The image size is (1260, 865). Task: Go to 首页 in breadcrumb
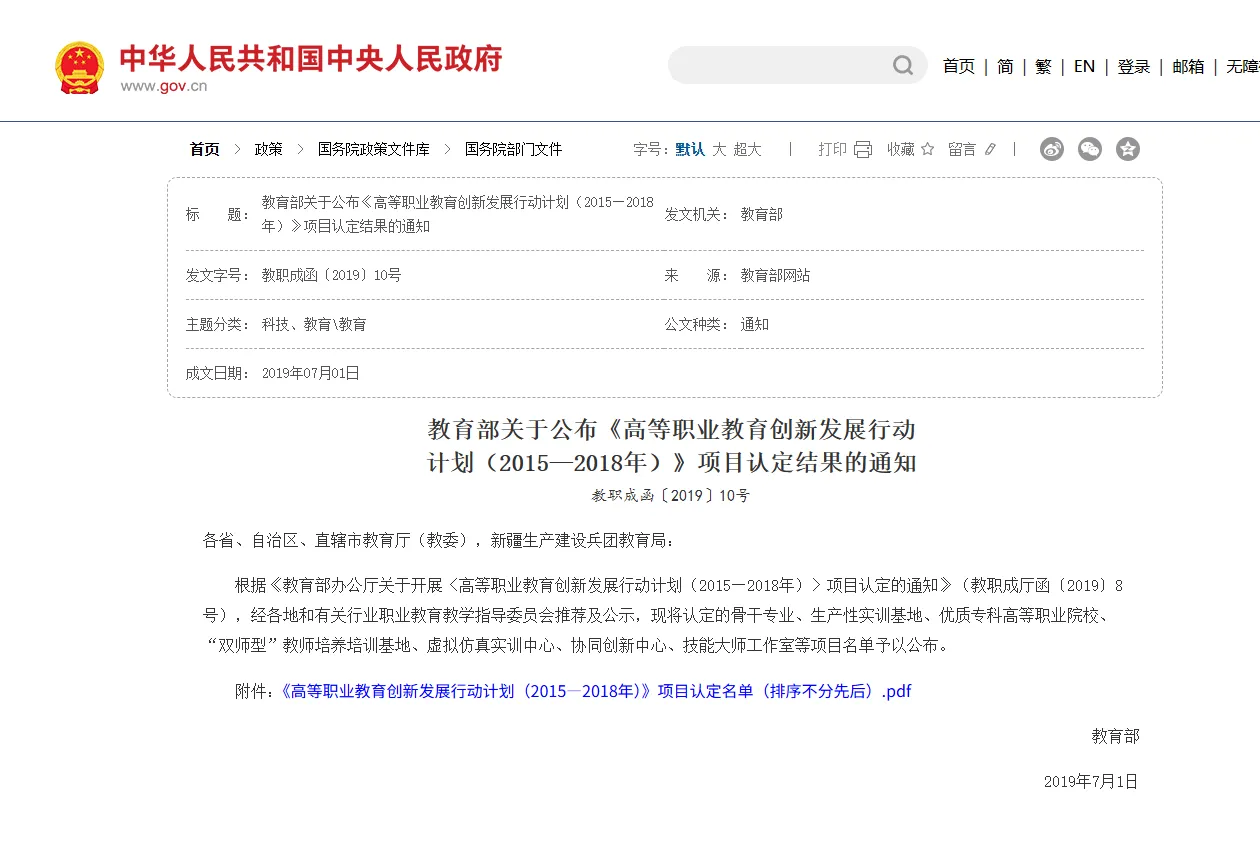tap(204, 149)
